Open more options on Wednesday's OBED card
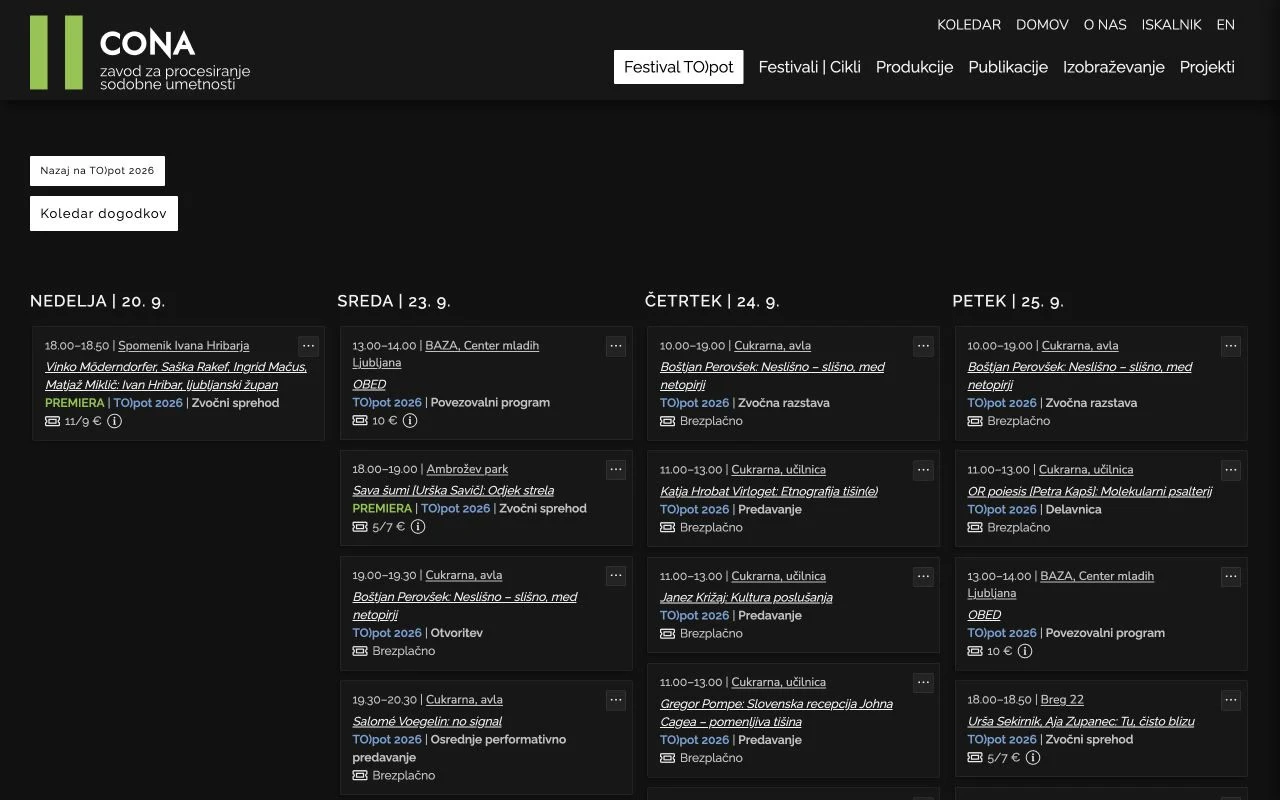Screen dimensions: 1280x800 [x=616, y=346]
